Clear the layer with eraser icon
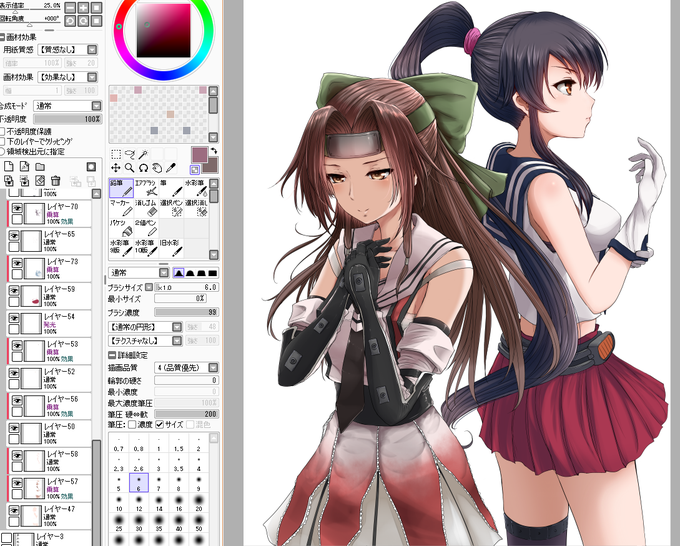The height and width of the screenshot is (546, 680). point(40,180)
